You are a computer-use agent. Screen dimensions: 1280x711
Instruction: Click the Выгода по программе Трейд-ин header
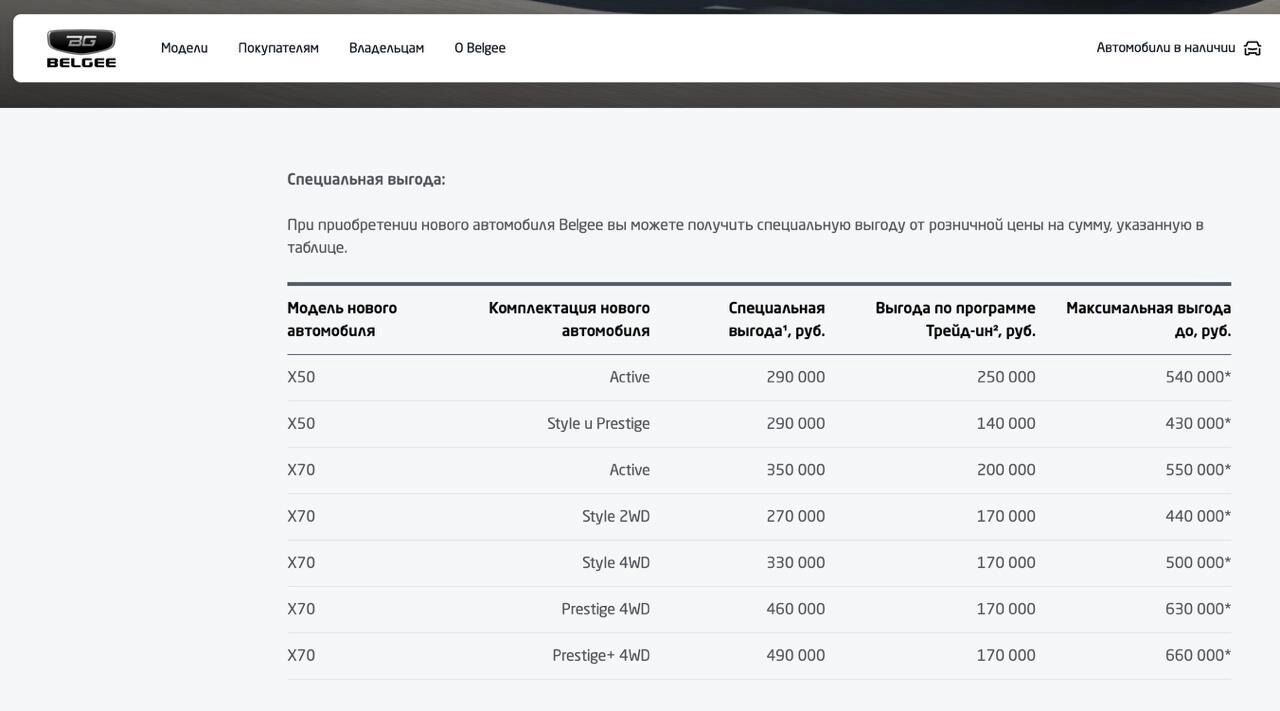click(x=955, y=320)
